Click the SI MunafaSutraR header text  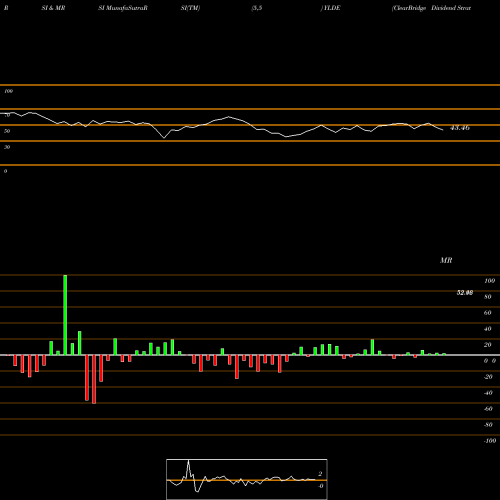(x=123, y=8)
